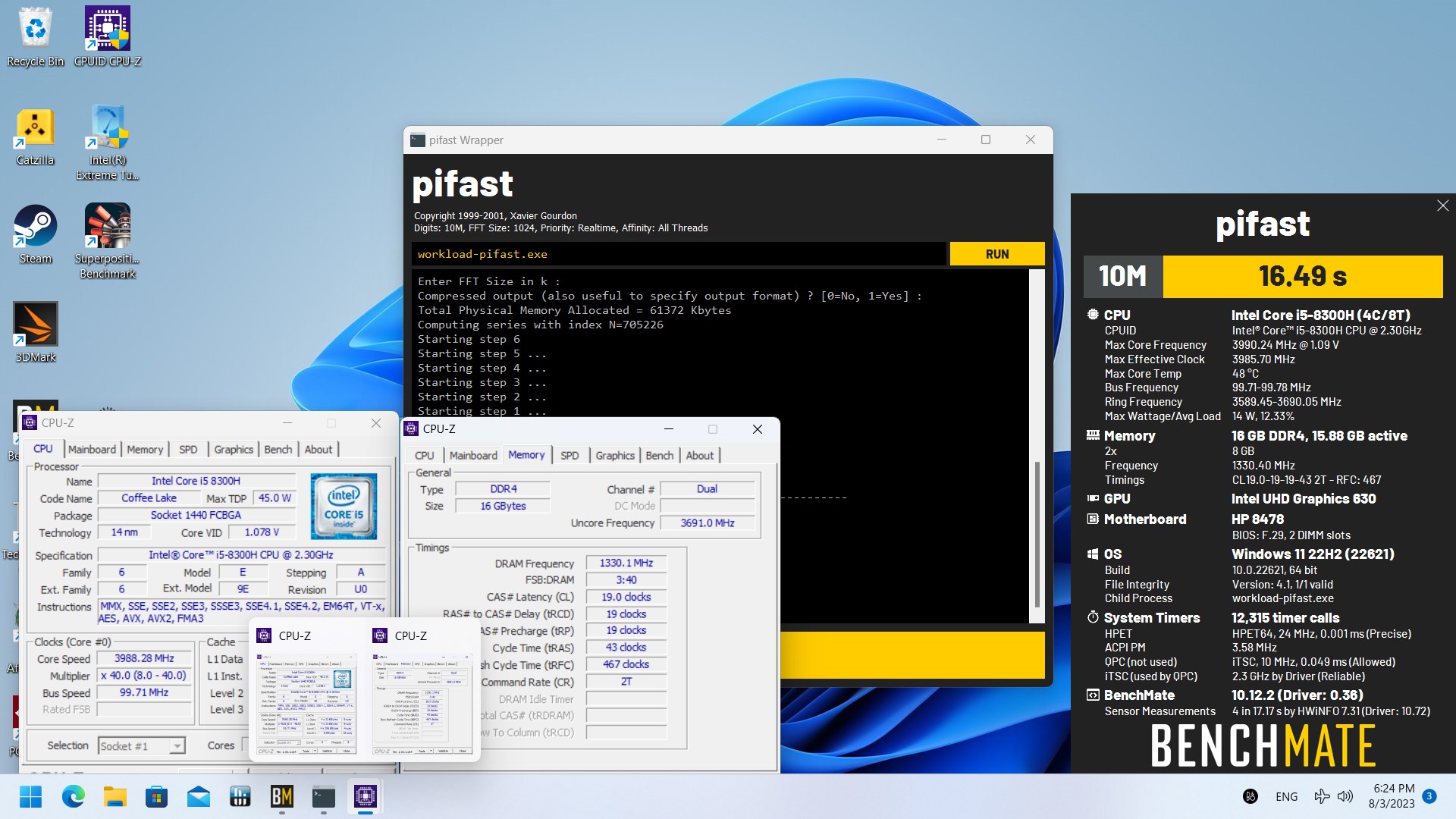
Task: Open the Steam desktop shortcut
Action: click(36, 235)
